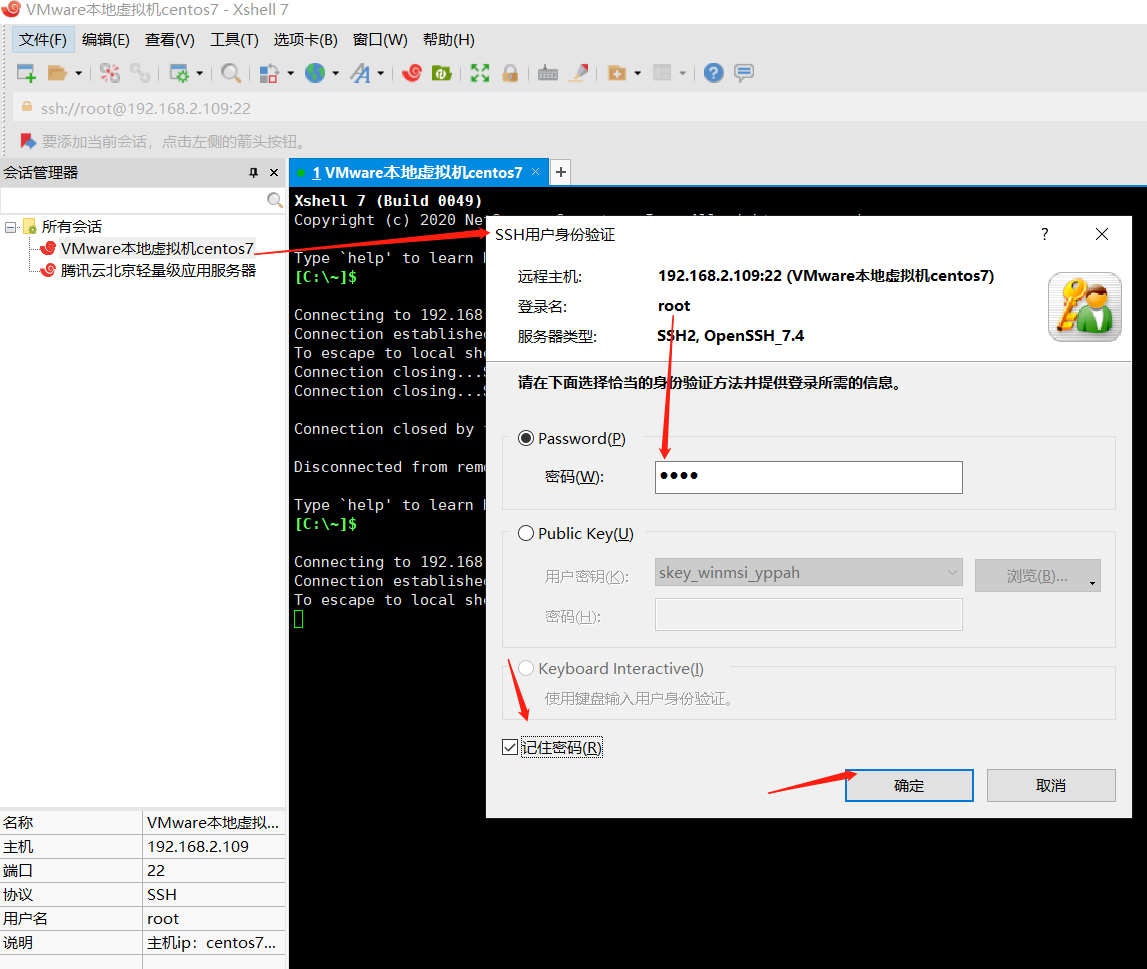Viewport: 1147px width, 969px height.
Task: Open the 选项卡(B) menu
Action: [306, 39]
